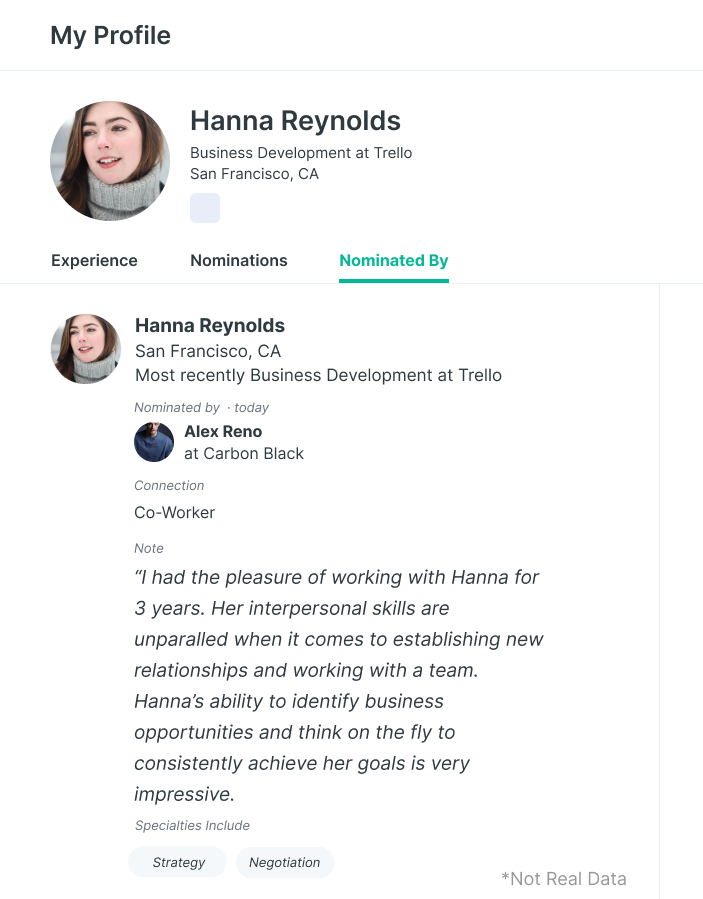The height and width of the screenshot is (899, 703).
Task: Select the Negotiation specialty tag
Action: pyautogui.click(x=285, y=862)
